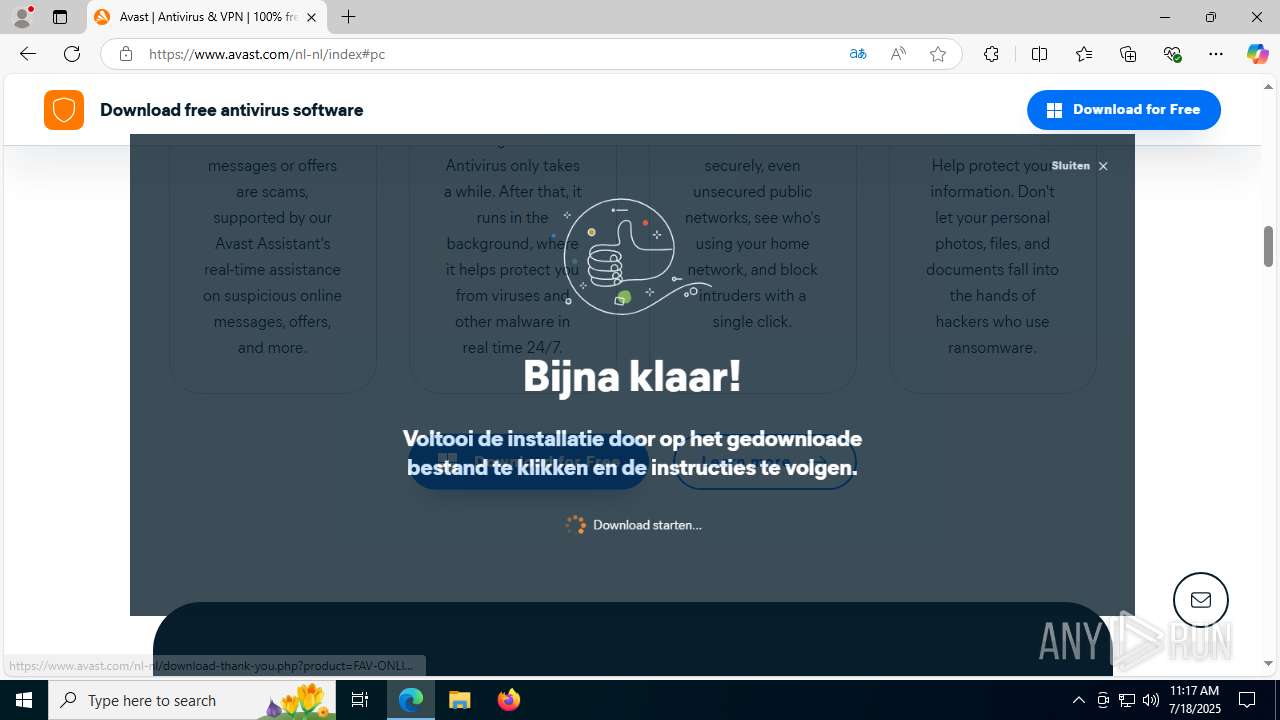Open the Settings and more menu

pos(1216,54)
